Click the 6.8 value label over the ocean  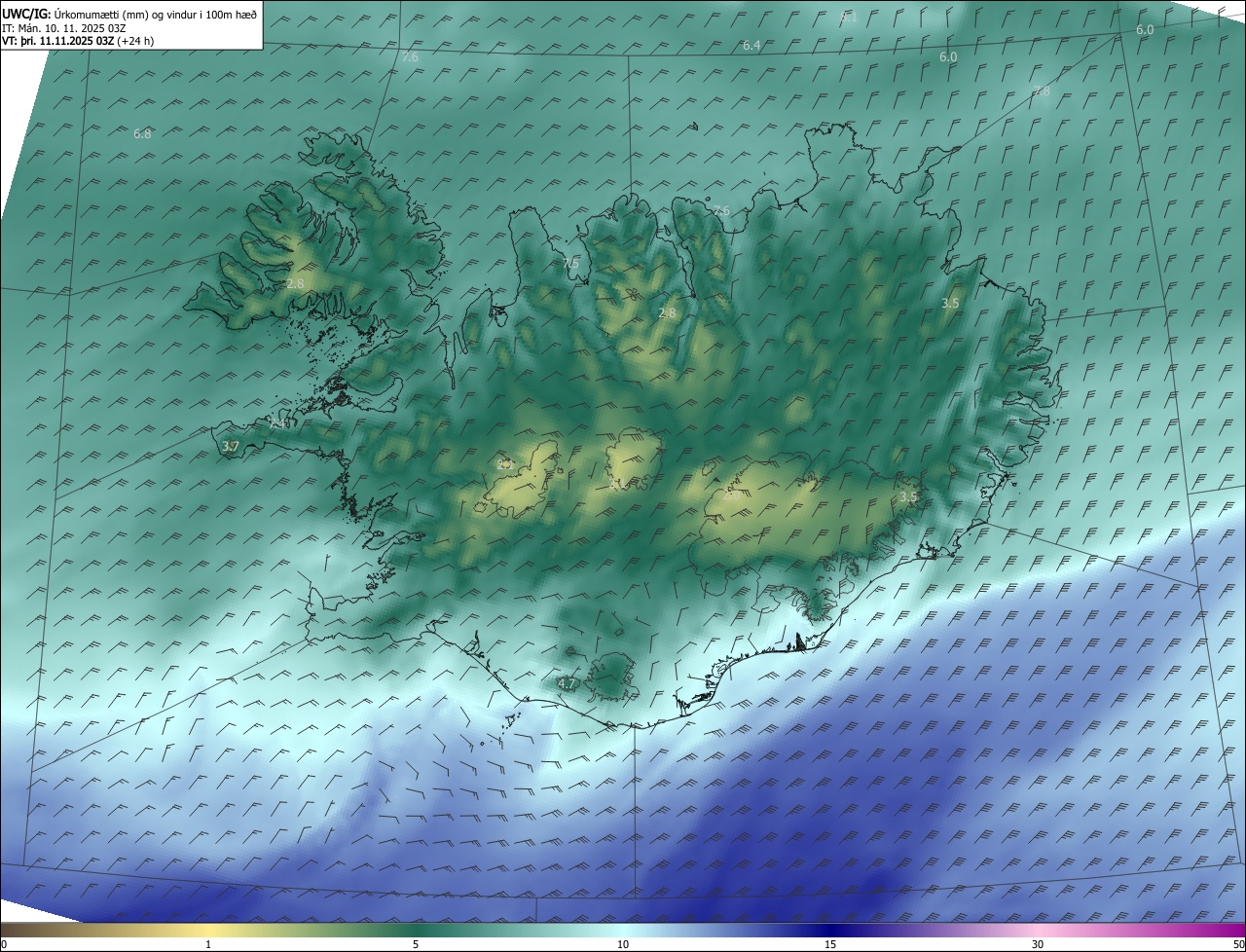click(x=142, y=133)
